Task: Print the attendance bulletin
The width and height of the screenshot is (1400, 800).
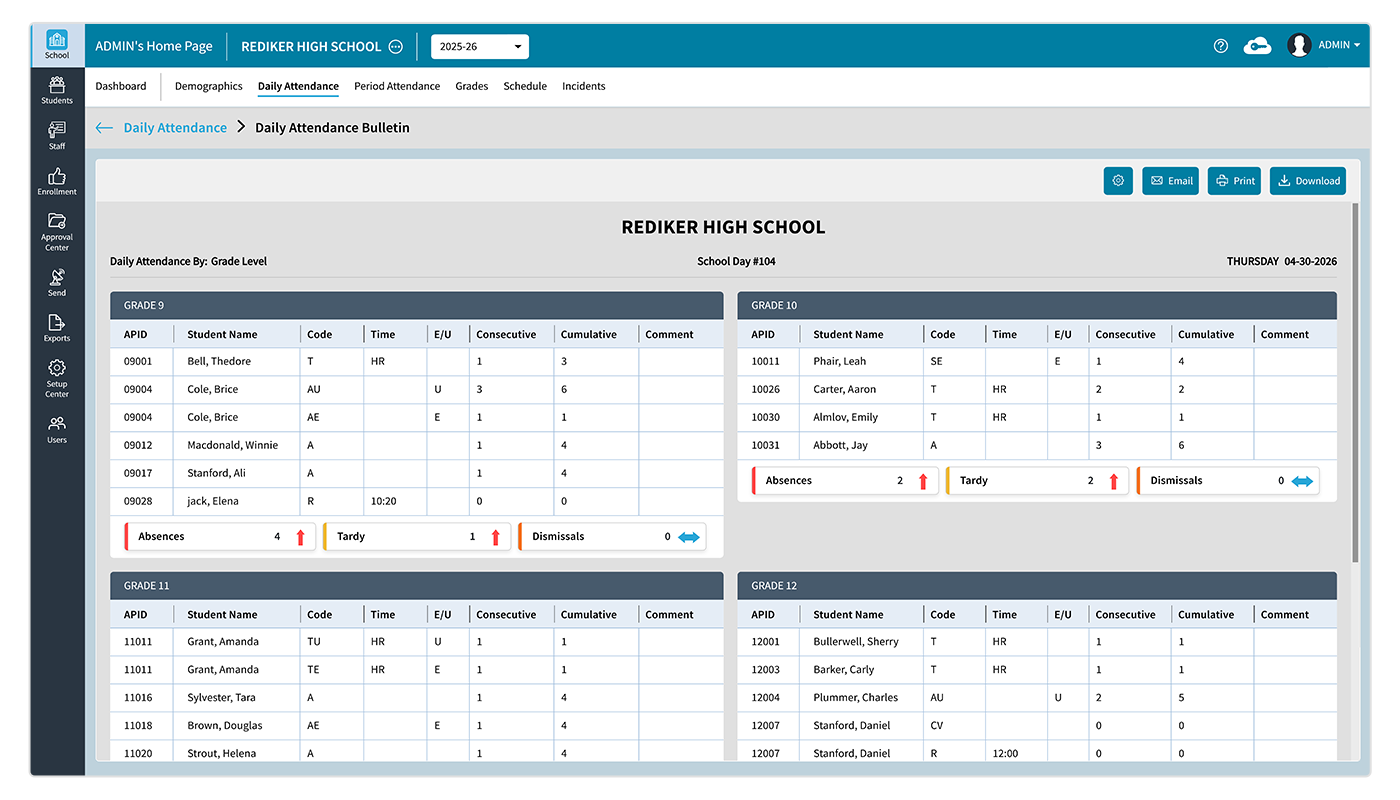Action: click(x=1234, y=181)
